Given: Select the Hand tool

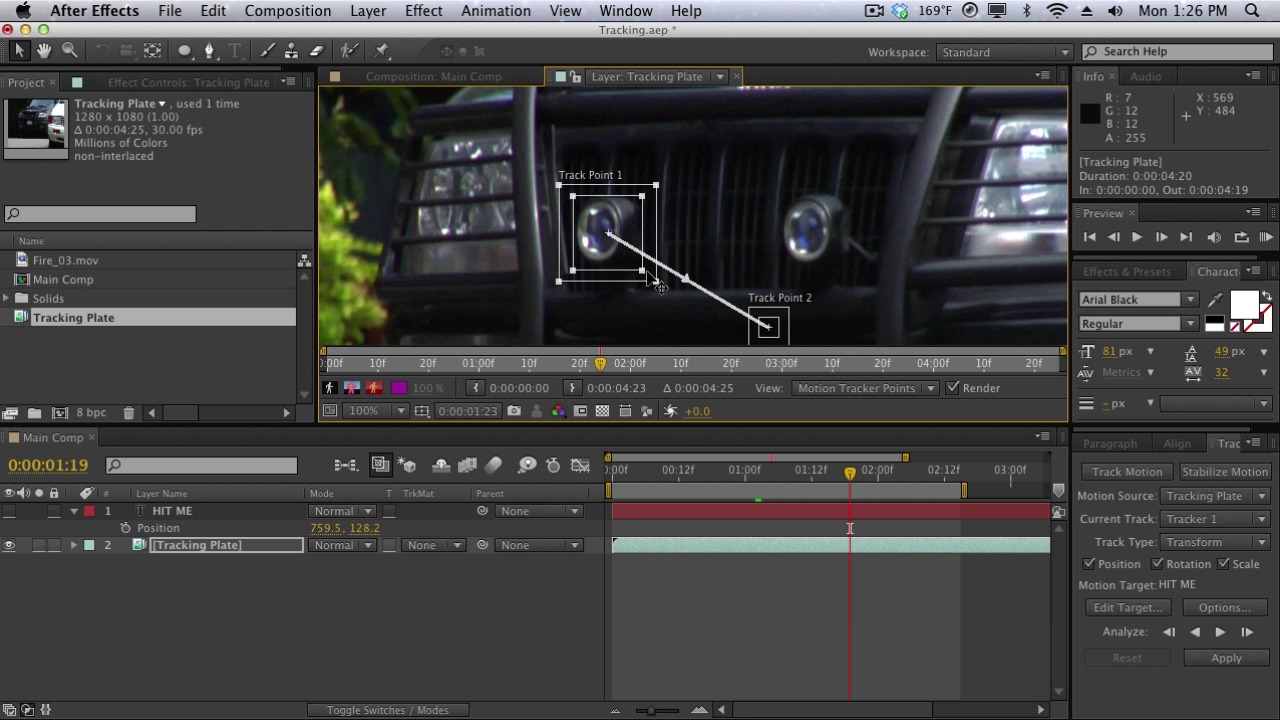Looking at the screenshot, I should tap(44, 51).
